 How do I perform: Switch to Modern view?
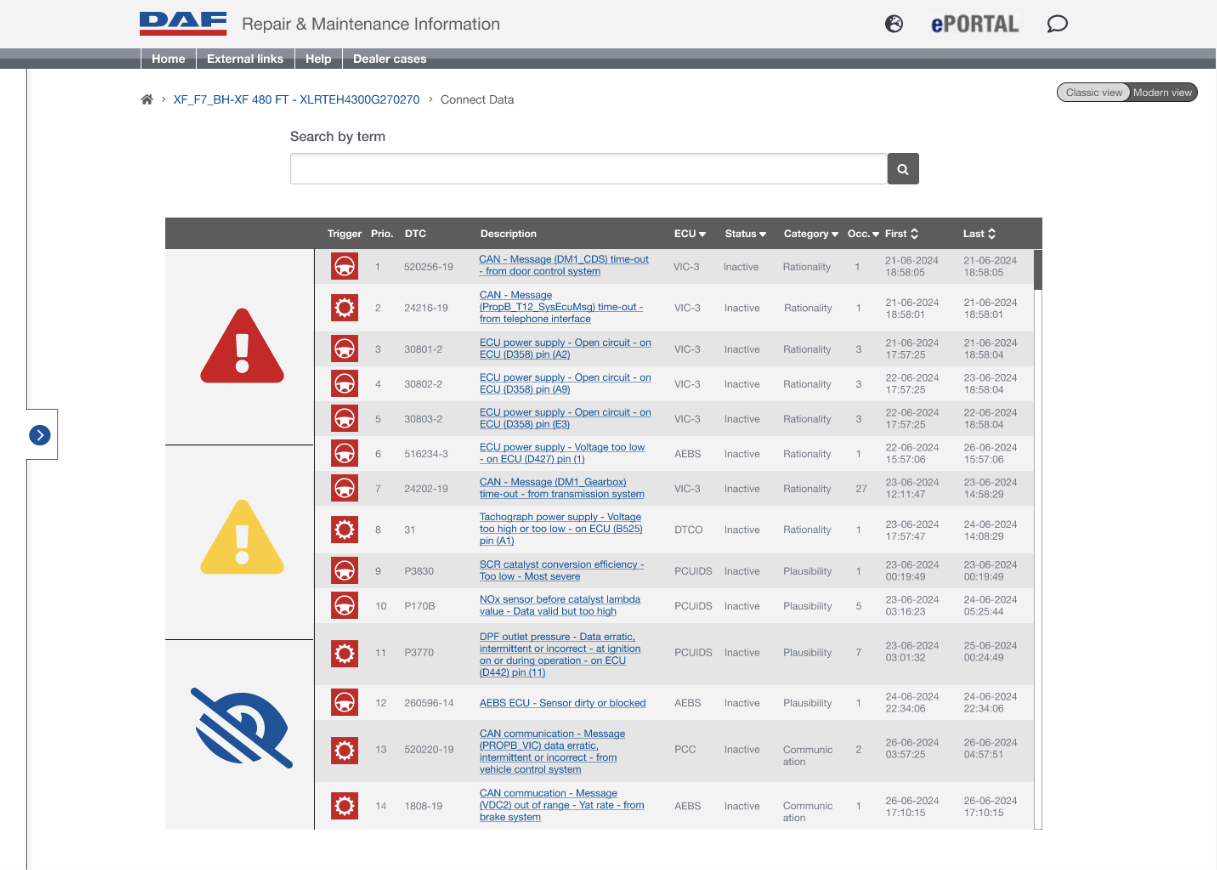pos(1162,93)
